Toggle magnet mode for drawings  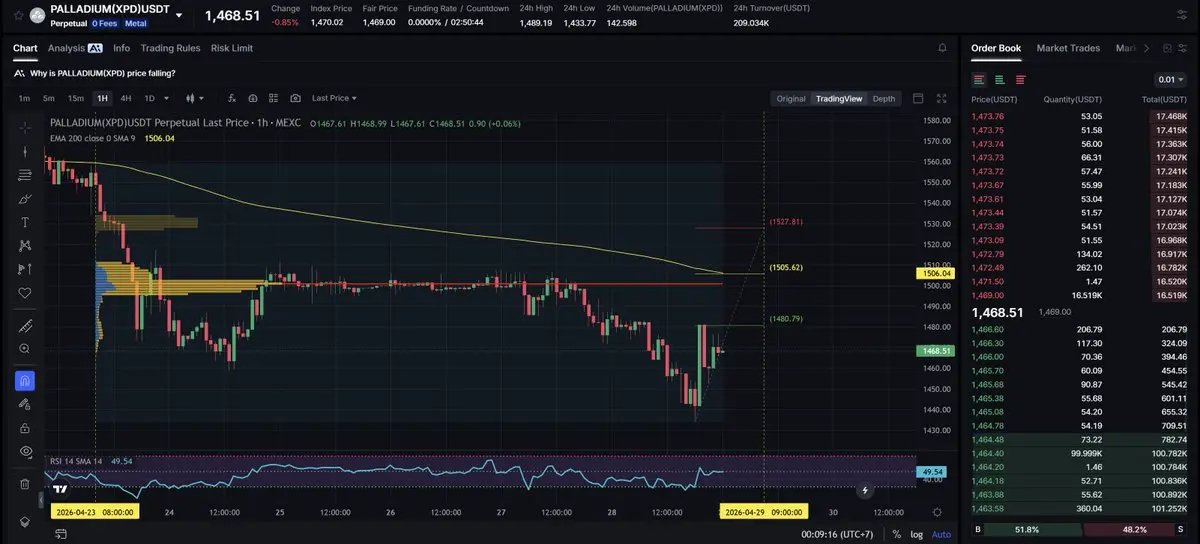[x=25, y=381]
